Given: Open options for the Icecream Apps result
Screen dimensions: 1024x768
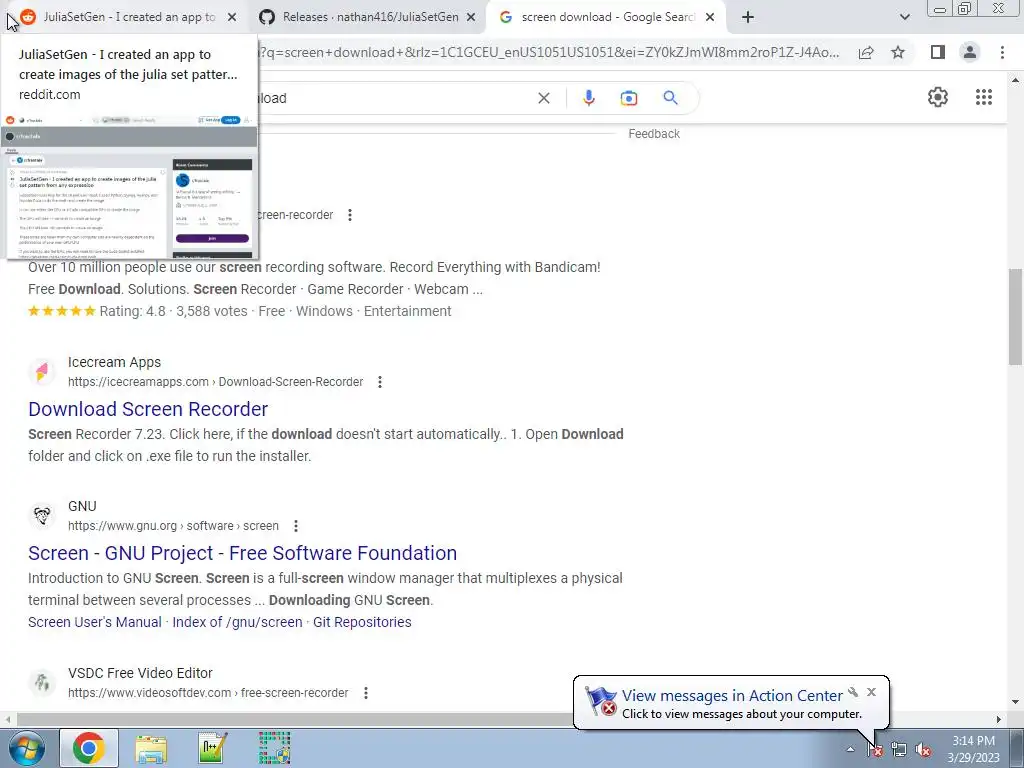Looking at the screenshot, I should [x=380, y=382].
